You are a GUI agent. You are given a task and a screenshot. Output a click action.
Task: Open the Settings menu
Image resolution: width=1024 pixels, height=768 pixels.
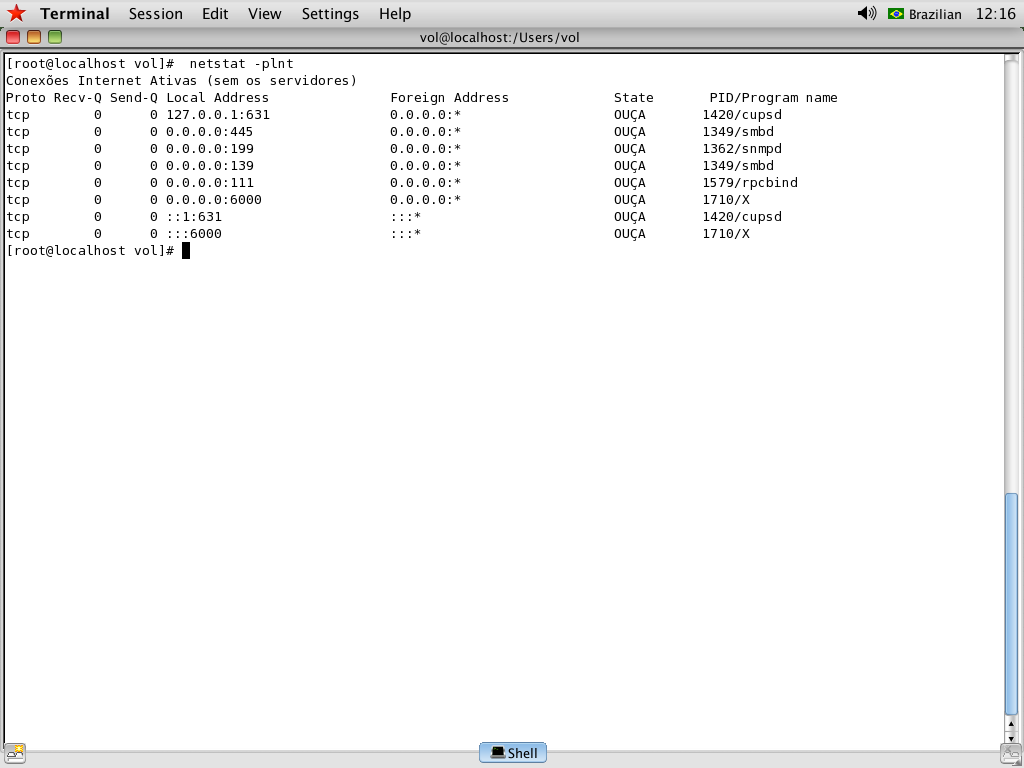coord(330,14)
